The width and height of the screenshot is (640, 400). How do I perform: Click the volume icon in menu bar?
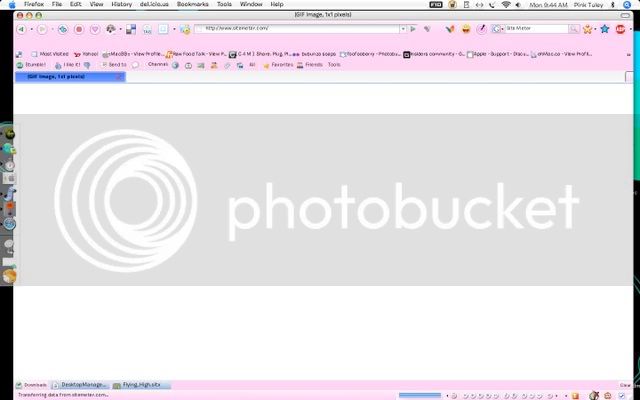coord(518,4)
